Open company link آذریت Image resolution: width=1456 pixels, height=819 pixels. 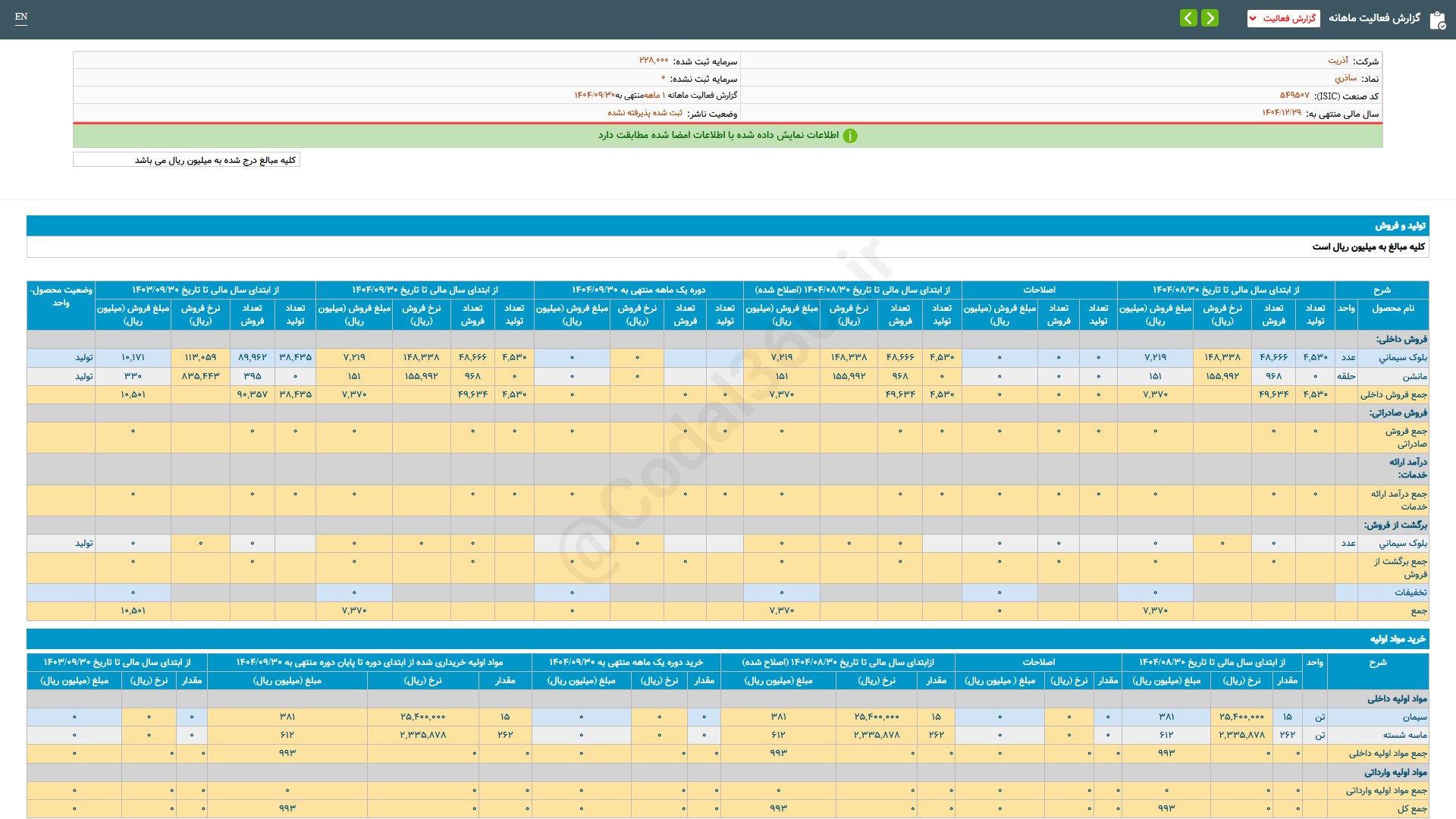tap(1338, 61)
